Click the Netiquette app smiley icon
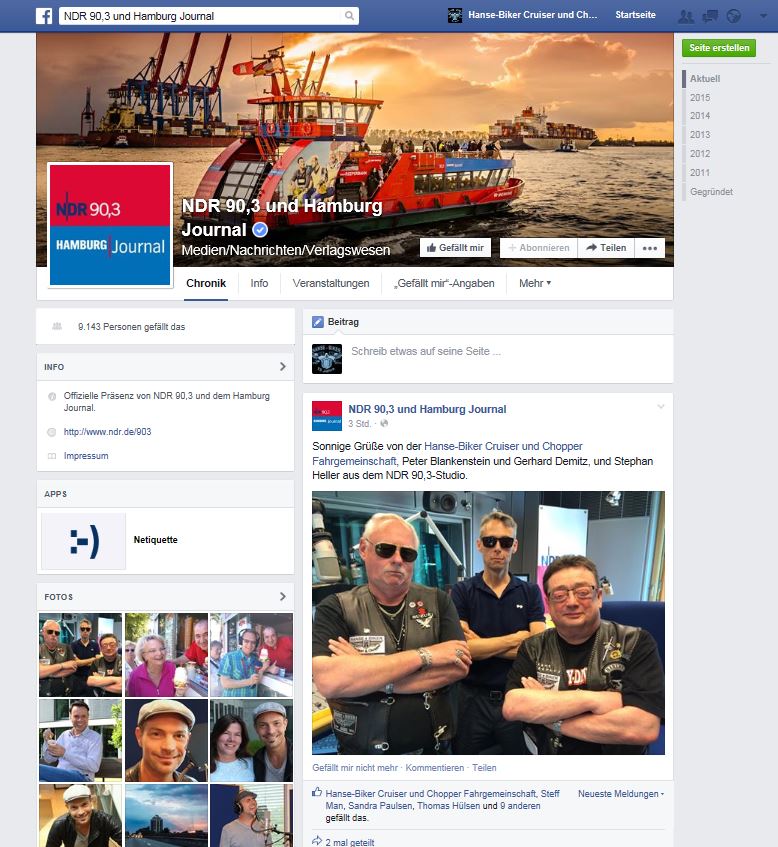The image size is (778, 847). [84, 541]
